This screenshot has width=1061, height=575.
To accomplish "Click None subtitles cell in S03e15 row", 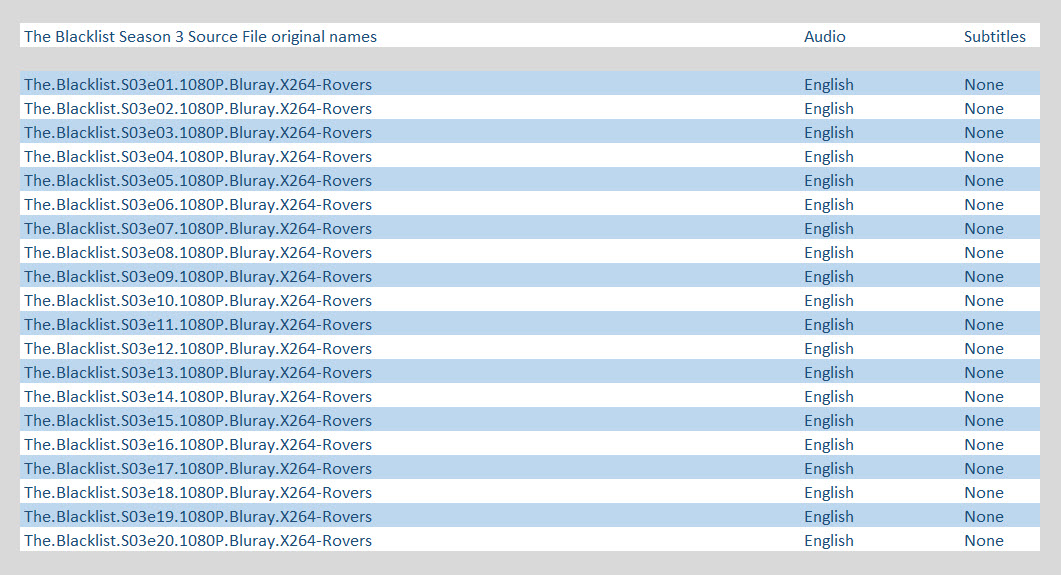I will click(x=984, y=421).
